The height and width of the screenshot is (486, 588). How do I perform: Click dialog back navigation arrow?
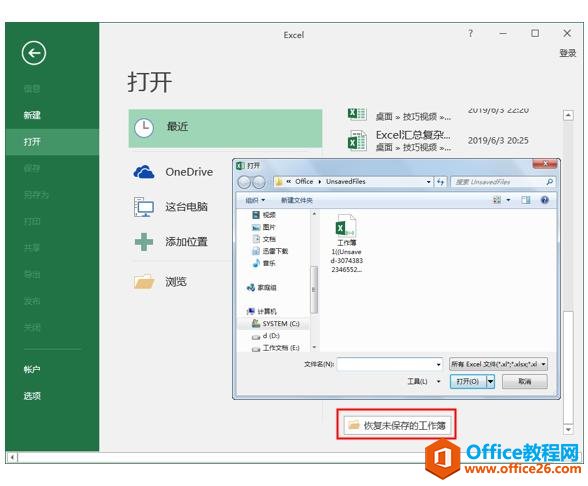click(244, 182)
